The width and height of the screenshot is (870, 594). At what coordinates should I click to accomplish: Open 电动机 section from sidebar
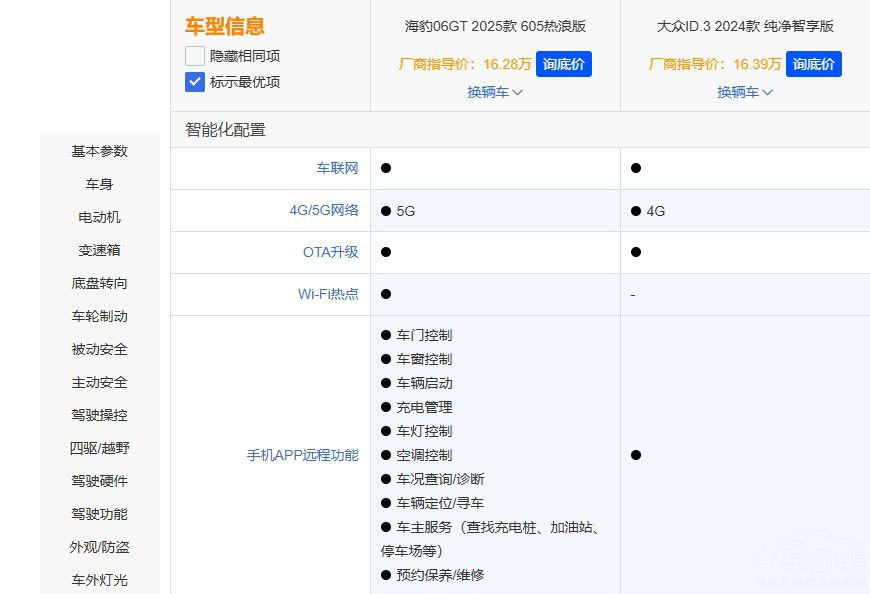tap(99, 217)
